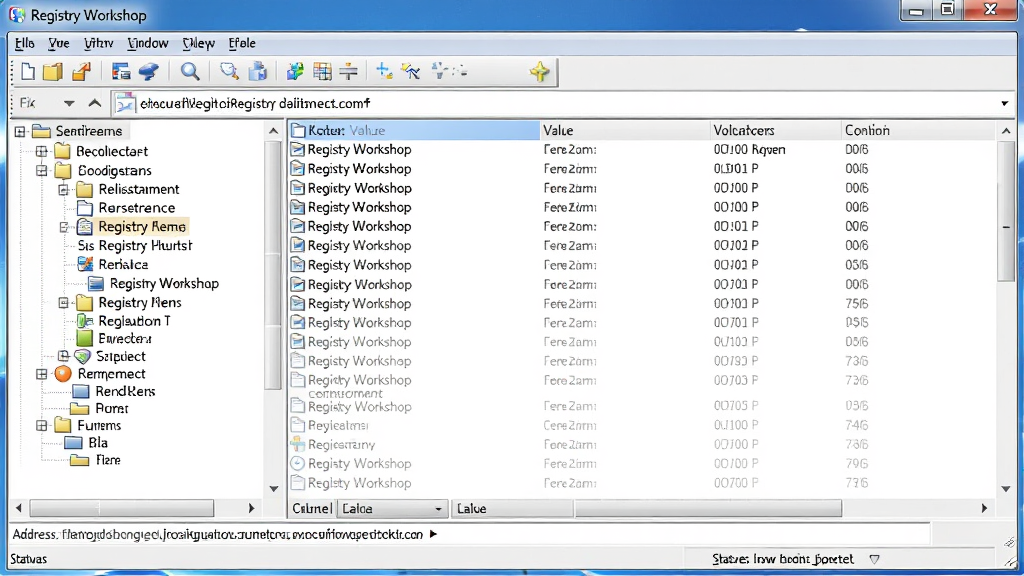Open the Ella menu
This screenshot has width=1024, height=576.
(x=24, y=43)
